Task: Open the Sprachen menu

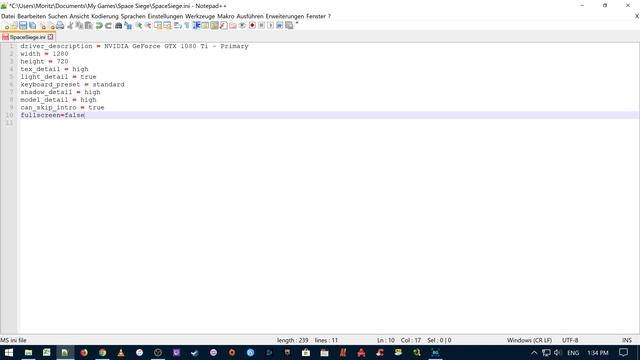Action: [x=133, y=16]
